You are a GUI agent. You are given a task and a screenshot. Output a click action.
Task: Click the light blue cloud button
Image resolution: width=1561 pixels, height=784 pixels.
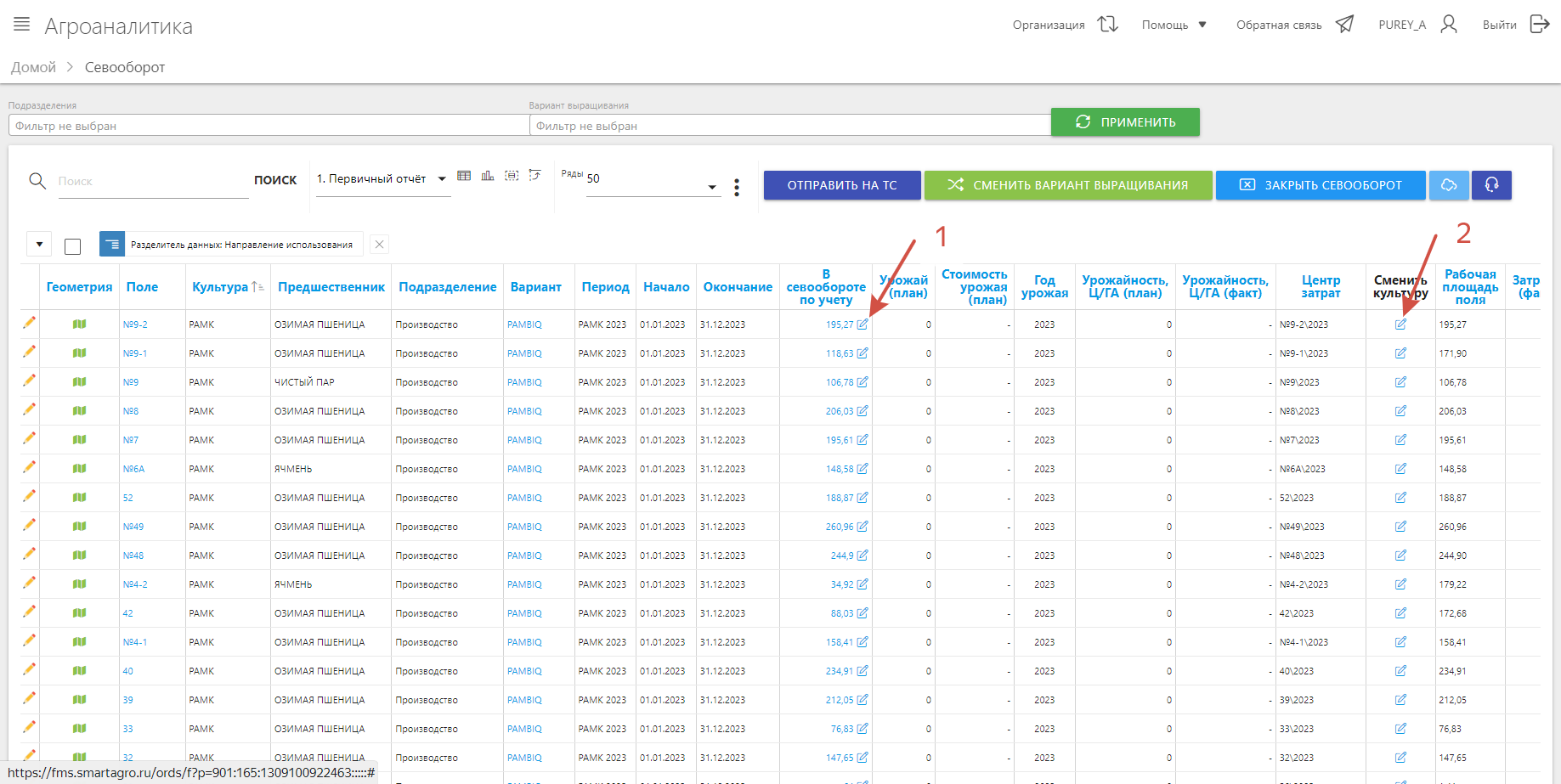(x=1449, y=185)
